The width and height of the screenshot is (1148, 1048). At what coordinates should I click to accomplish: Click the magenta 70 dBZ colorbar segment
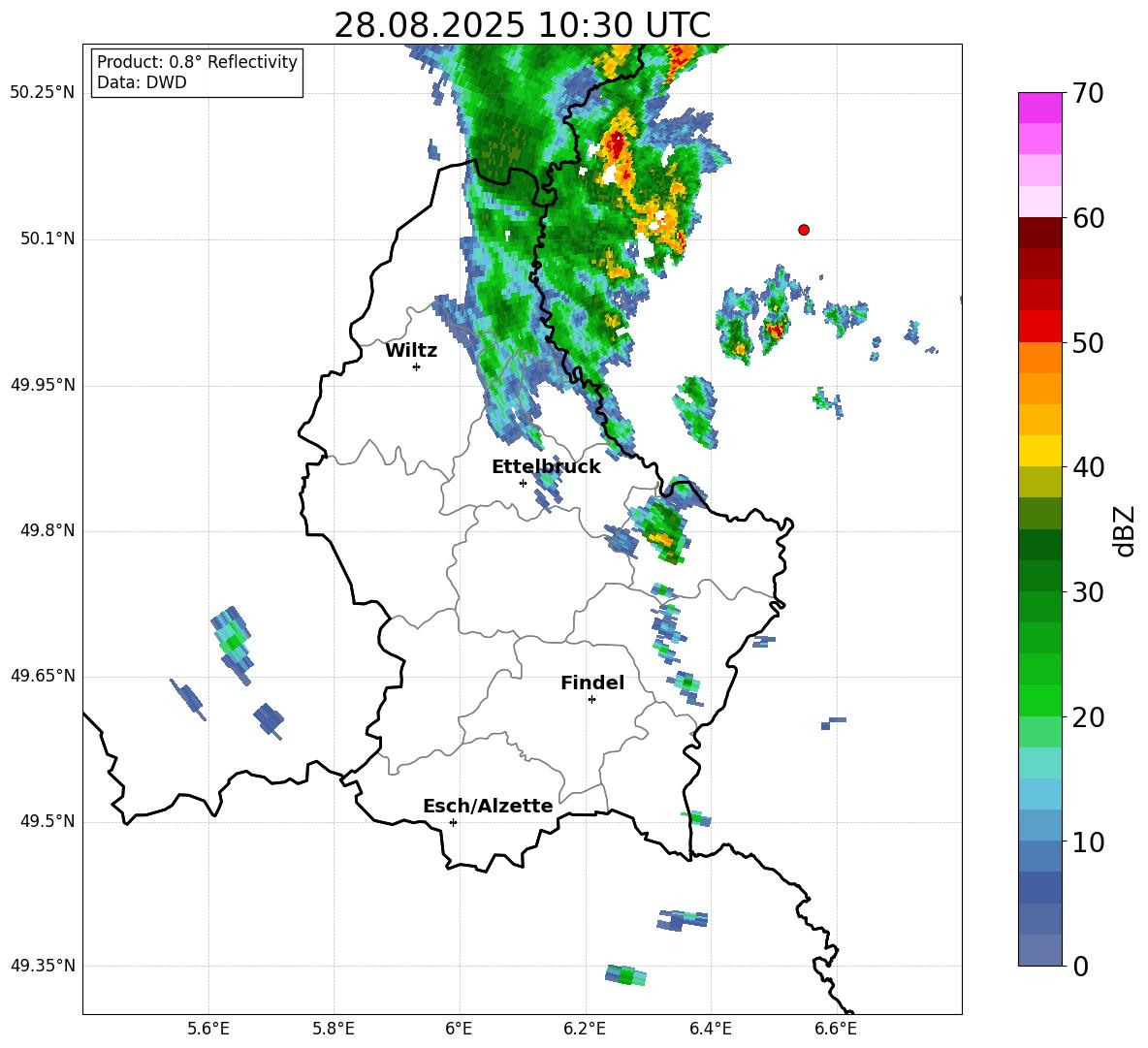tap(1039, 108)
